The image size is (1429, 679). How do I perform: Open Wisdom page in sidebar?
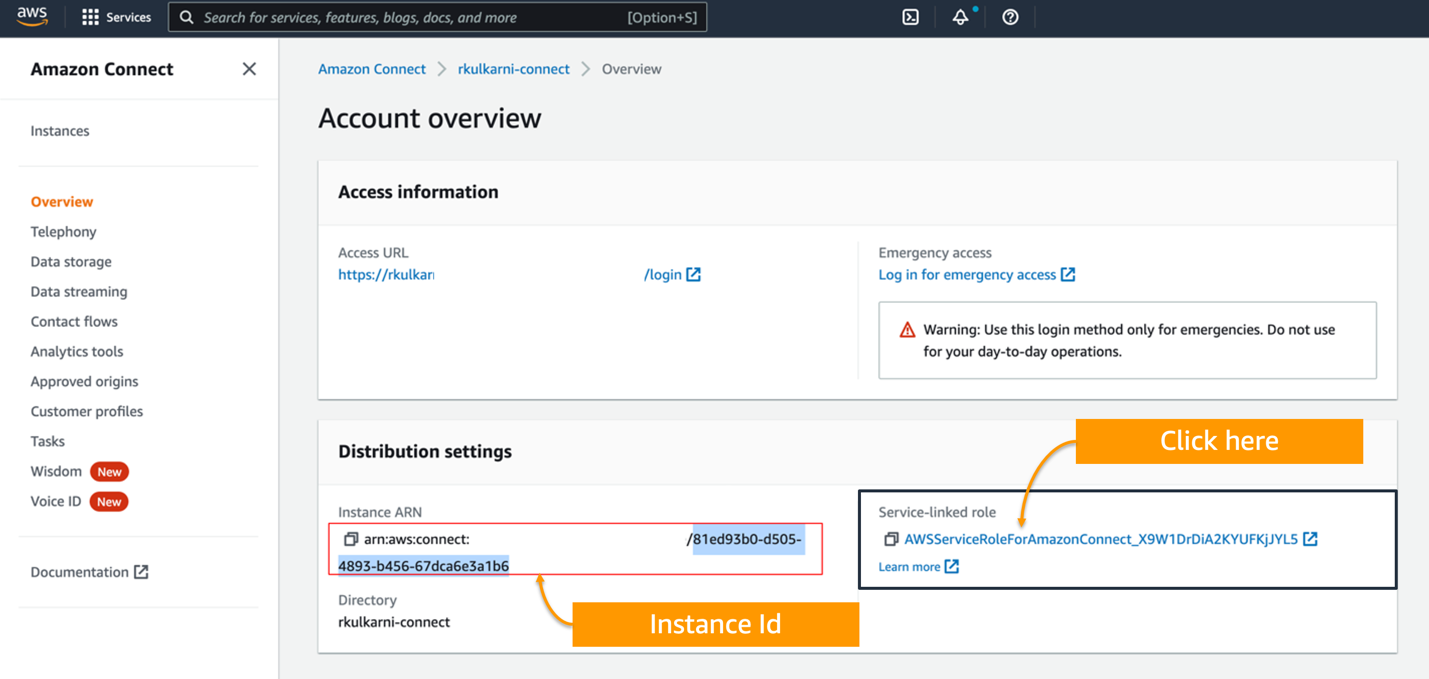[56, 471]
